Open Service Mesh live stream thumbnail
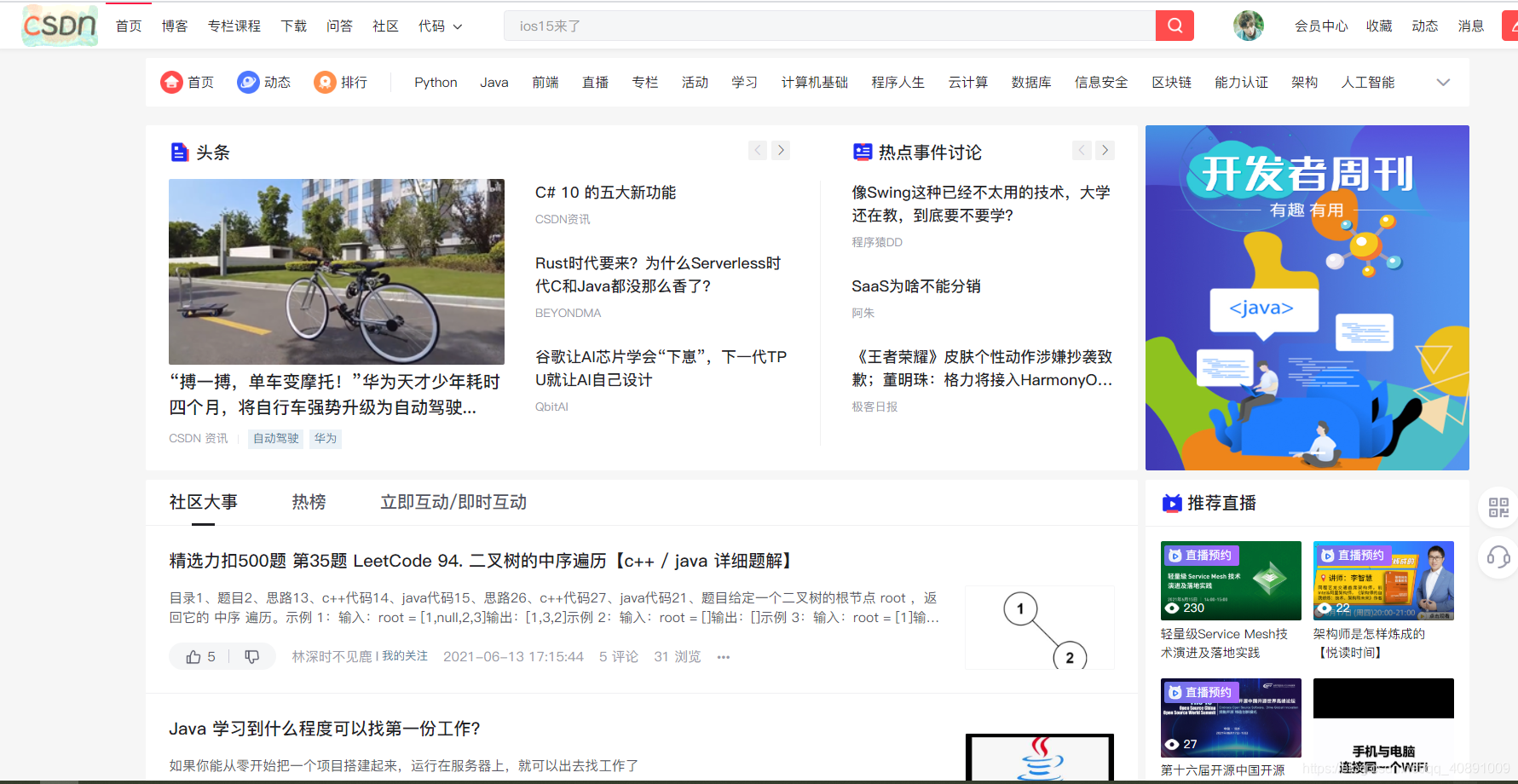The image size is (1518, 784). coord(1231,580)
